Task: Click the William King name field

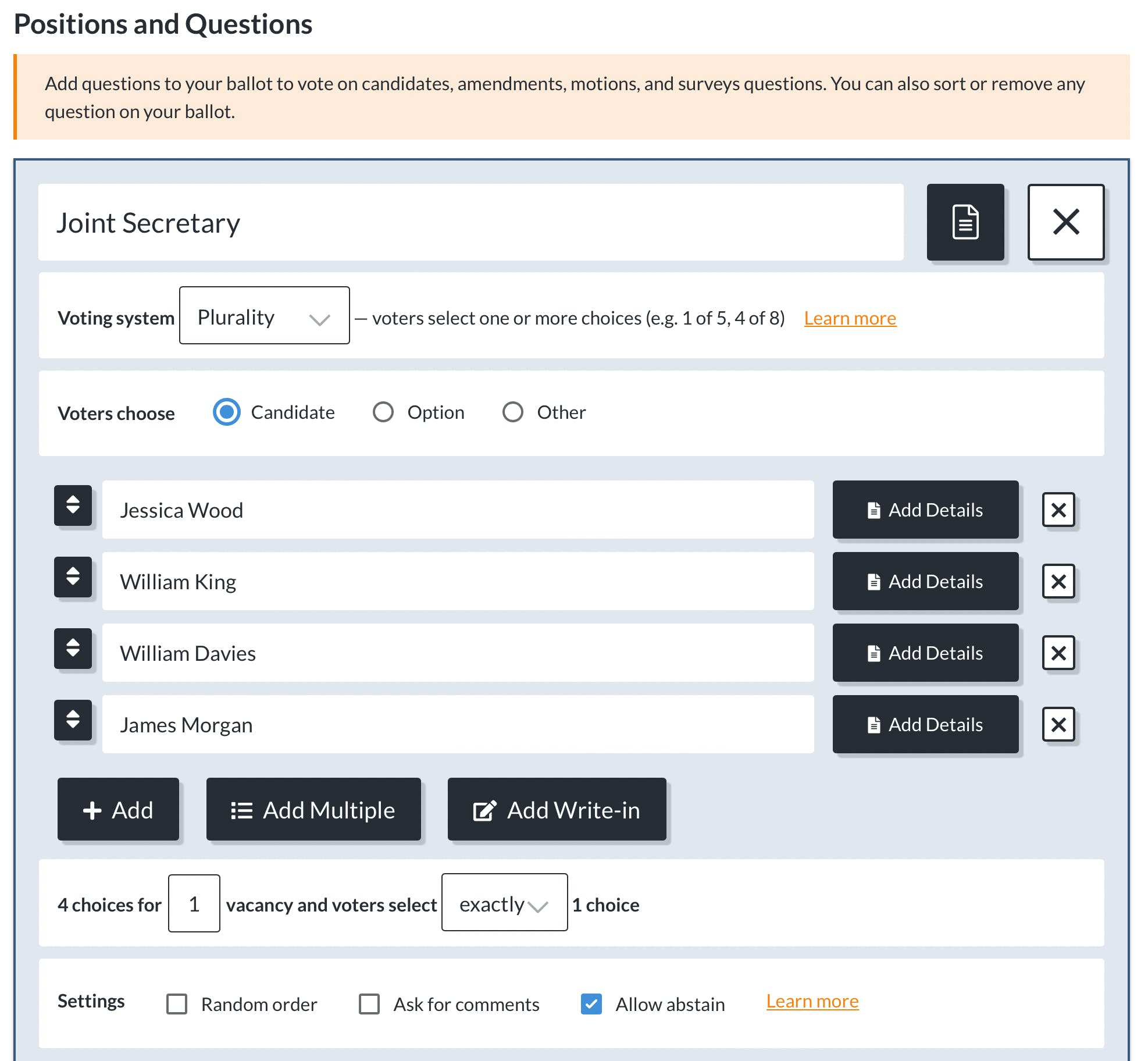Action: click(x=458, y=581)
